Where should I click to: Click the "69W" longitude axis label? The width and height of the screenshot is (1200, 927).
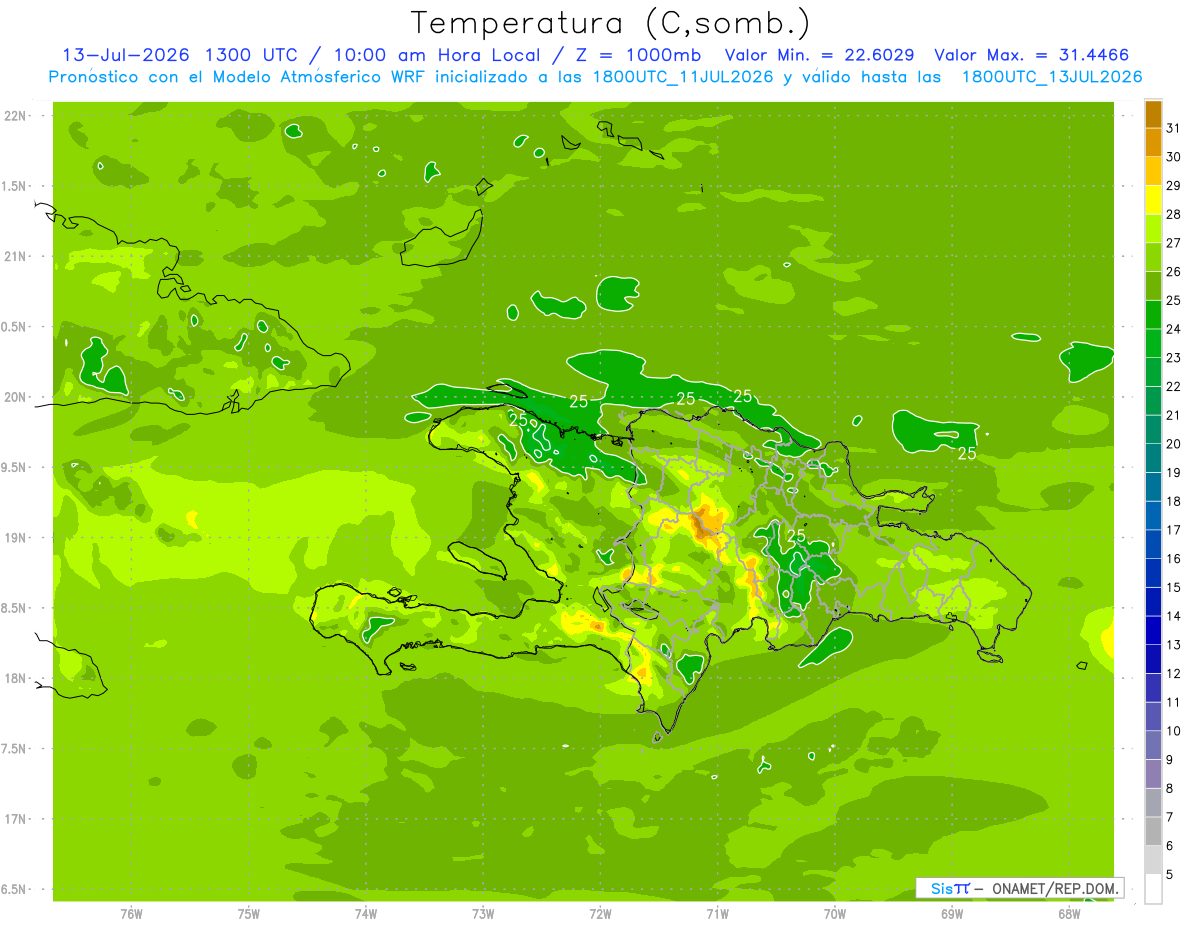(x=951, y=914)
